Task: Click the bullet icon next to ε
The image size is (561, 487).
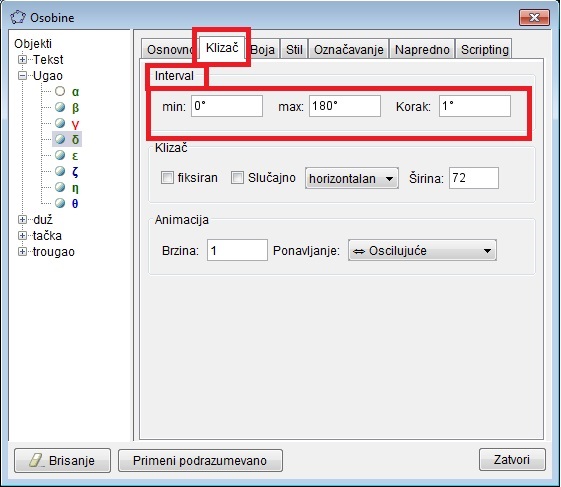Action: click(x=60, y=155)
